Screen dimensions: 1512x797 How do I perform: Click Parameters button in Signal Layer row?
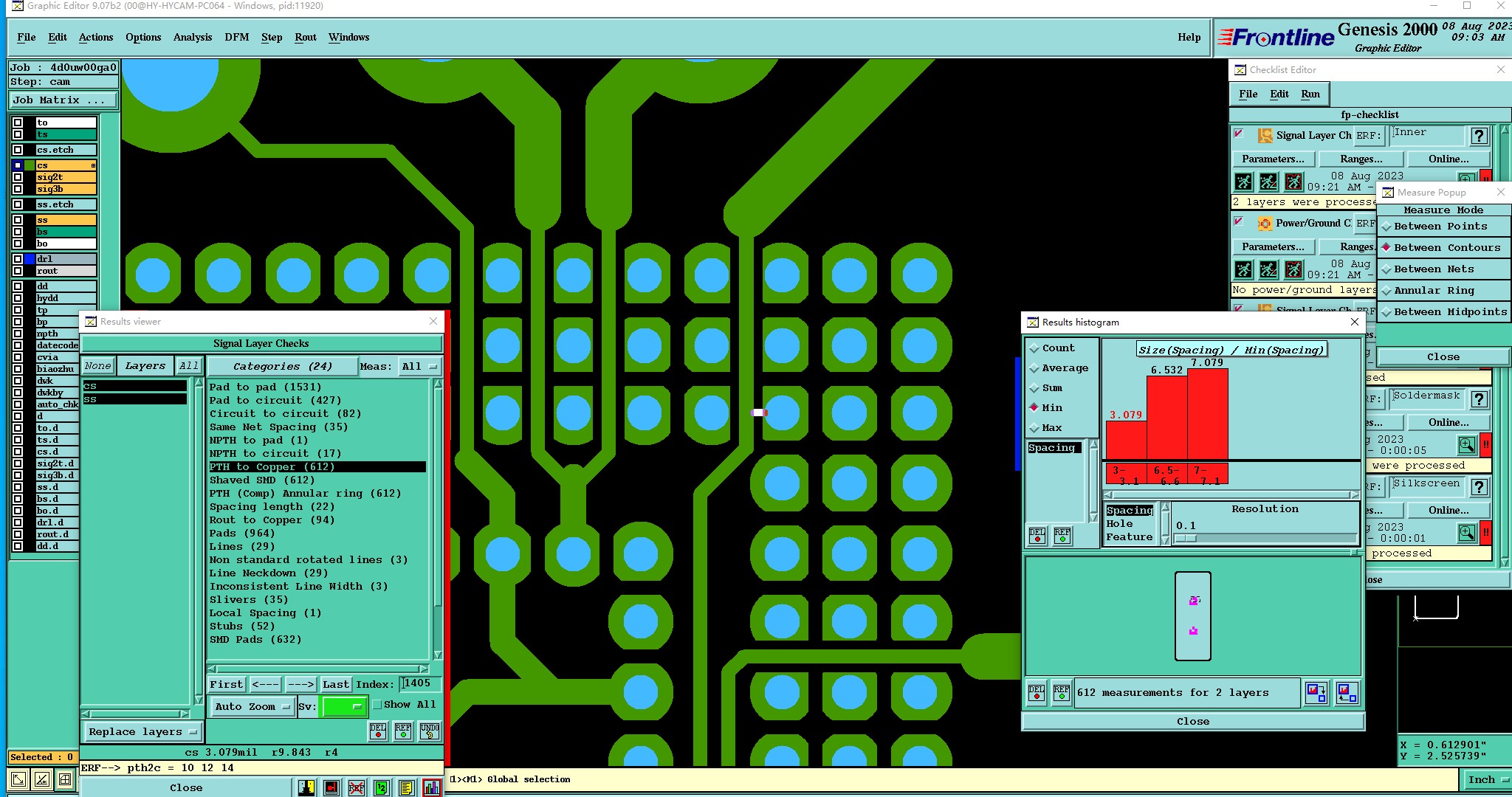point(1273,159)
